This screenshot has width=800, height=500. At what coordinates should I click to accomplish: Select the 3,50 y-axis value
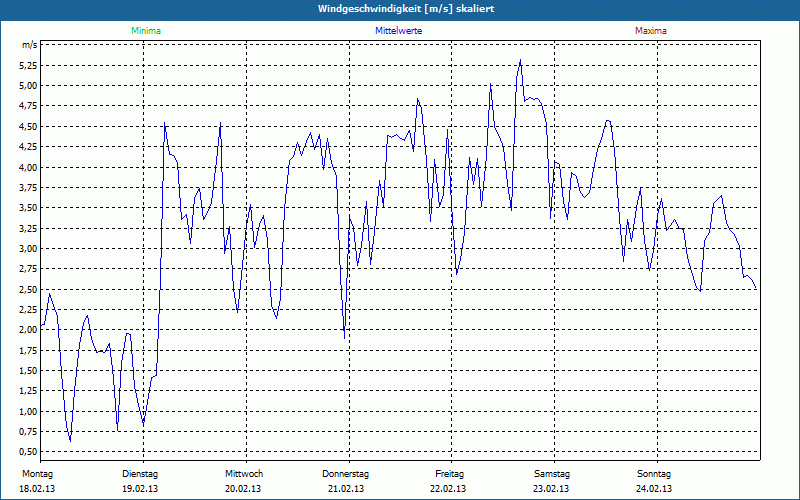29,208
